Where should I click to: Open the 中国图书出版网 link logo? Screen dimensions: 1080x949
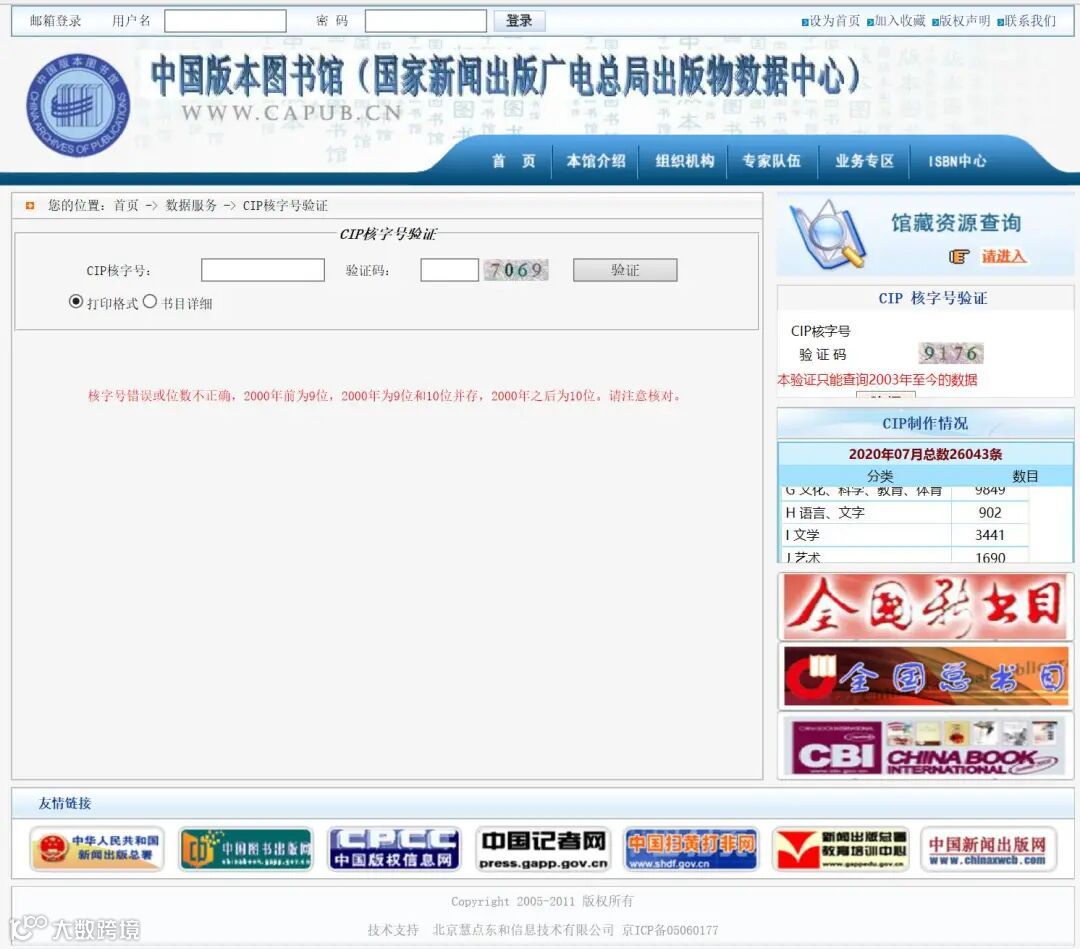(246, 849)
